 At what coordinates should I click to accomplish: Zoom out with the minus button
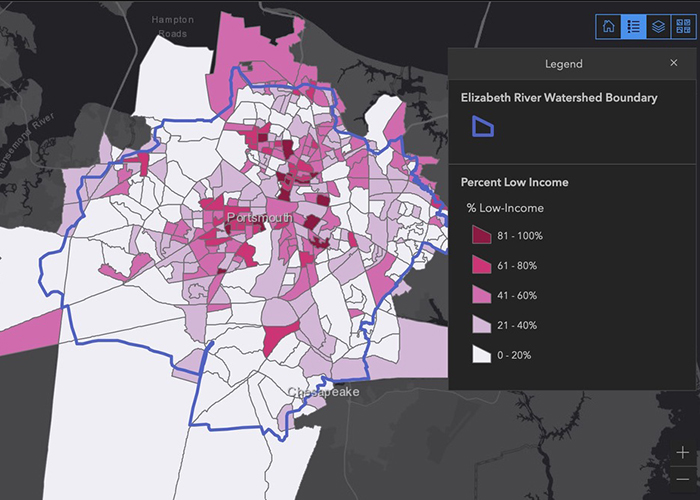coord(682,478)
